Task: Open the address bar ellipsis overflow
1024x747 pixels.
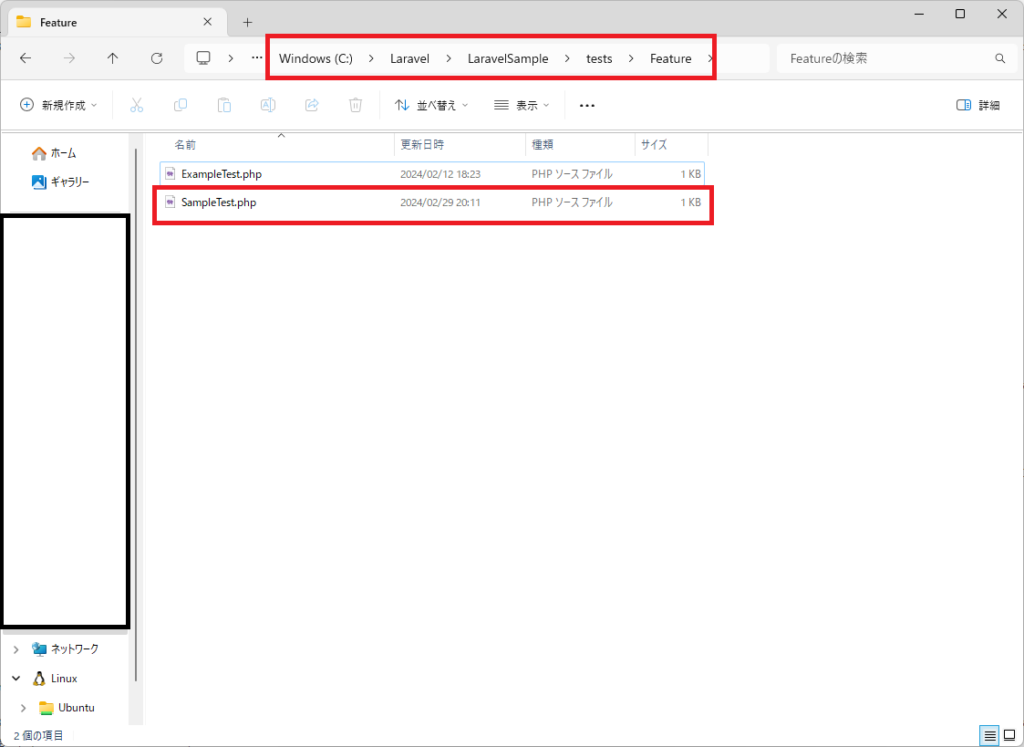Action: [257, 58]
